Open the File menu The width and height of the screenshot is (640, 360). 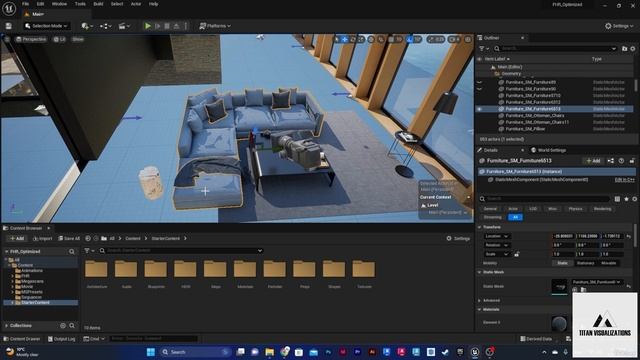pos(25,4)
